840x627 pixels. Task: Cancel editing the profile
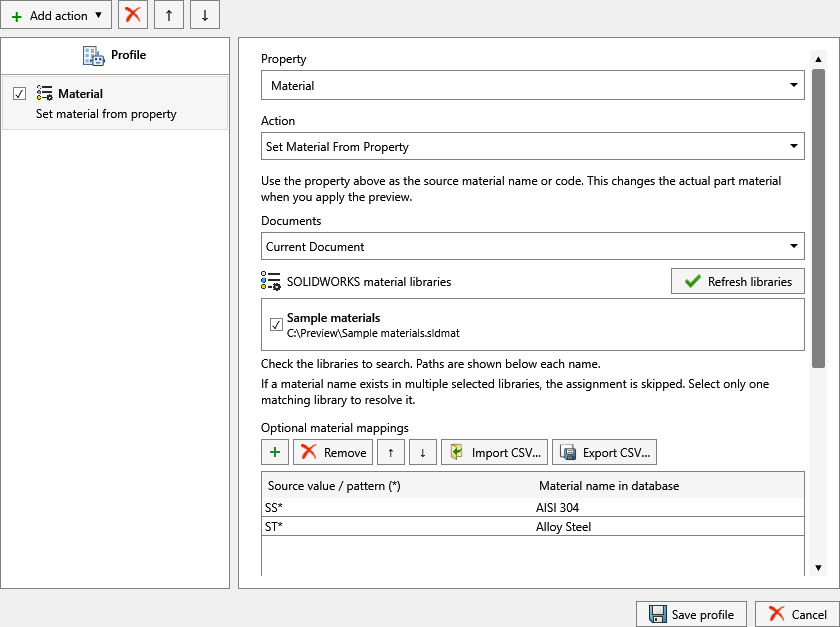(x=797, y=614)
